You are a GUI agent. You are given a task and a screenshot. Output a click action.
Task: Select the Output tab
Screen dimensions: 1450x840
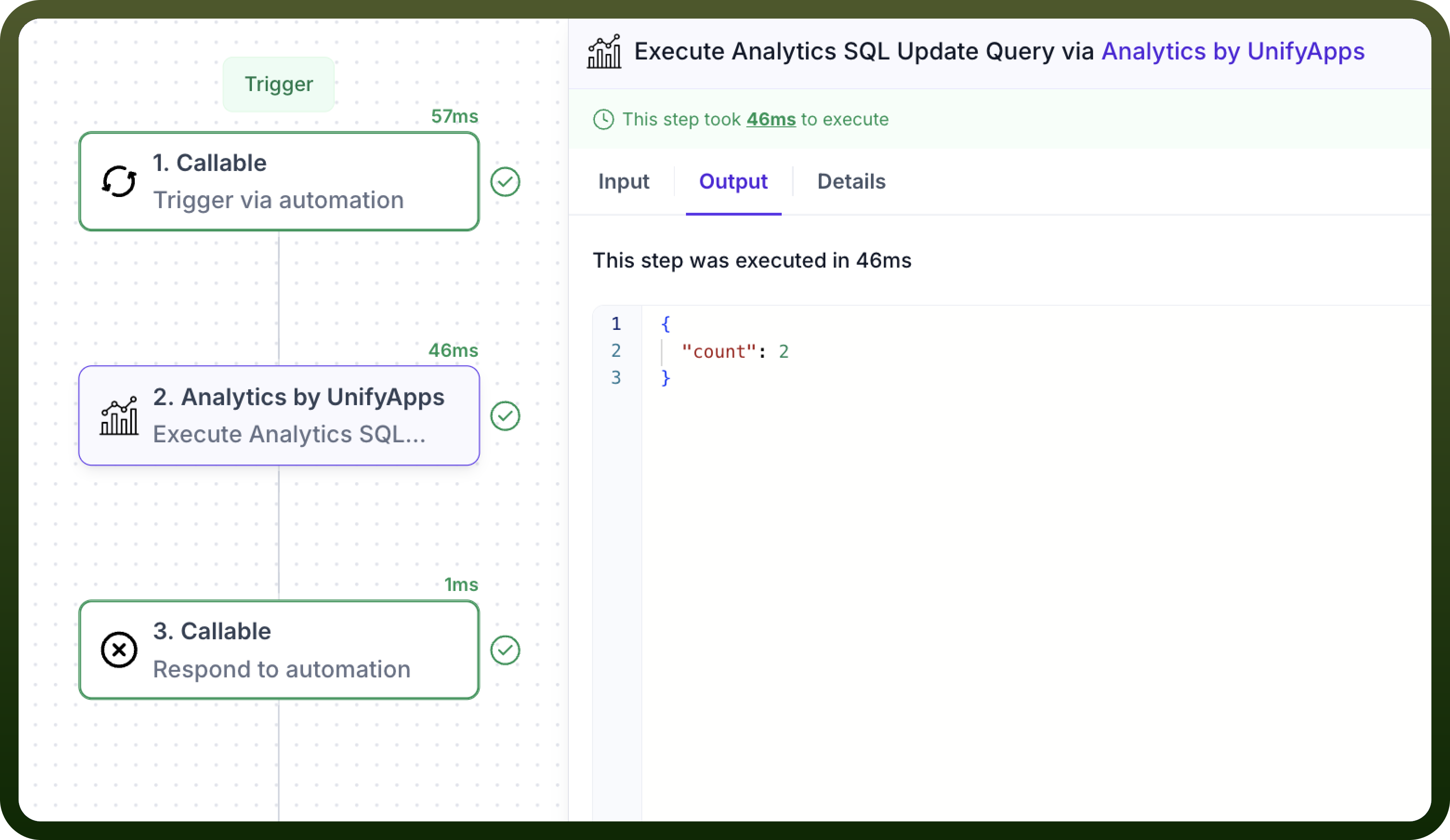(733, 181)
